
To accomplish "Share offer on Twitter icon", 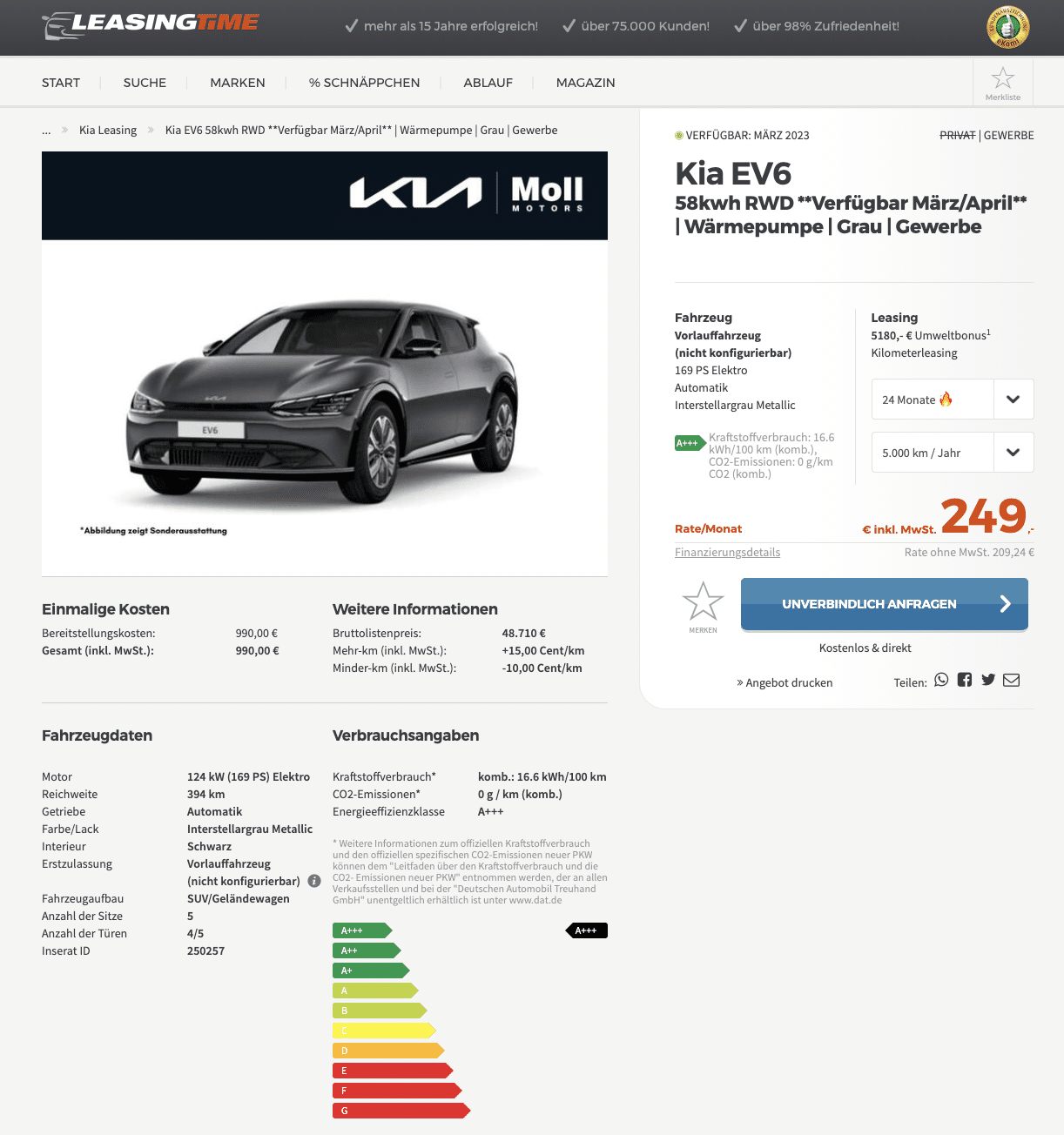I will coord(988,680).
